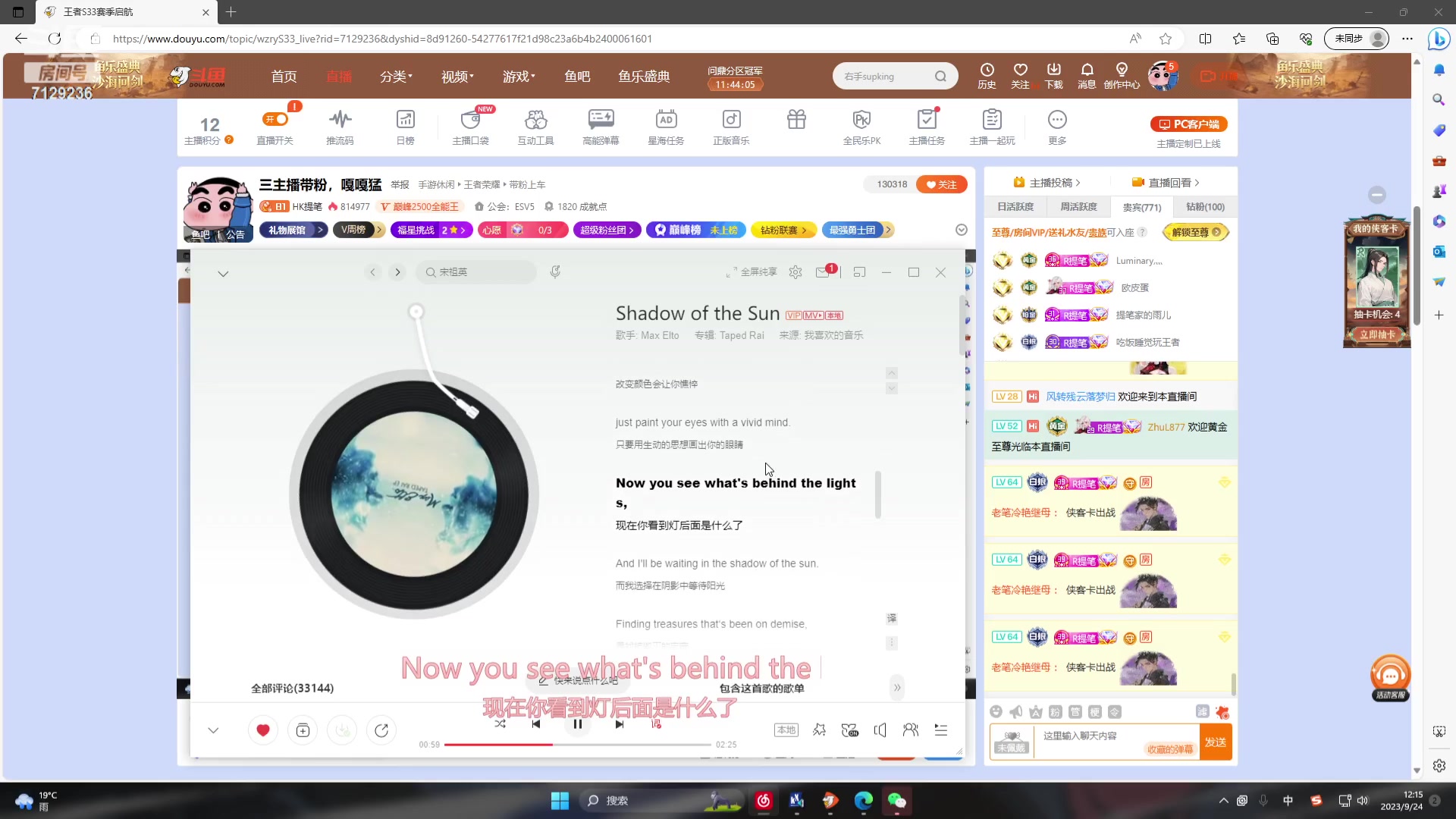1456x819 pixels.
Task: Toggle lyrics translation 译 button
Action: [x=892, y=619]
